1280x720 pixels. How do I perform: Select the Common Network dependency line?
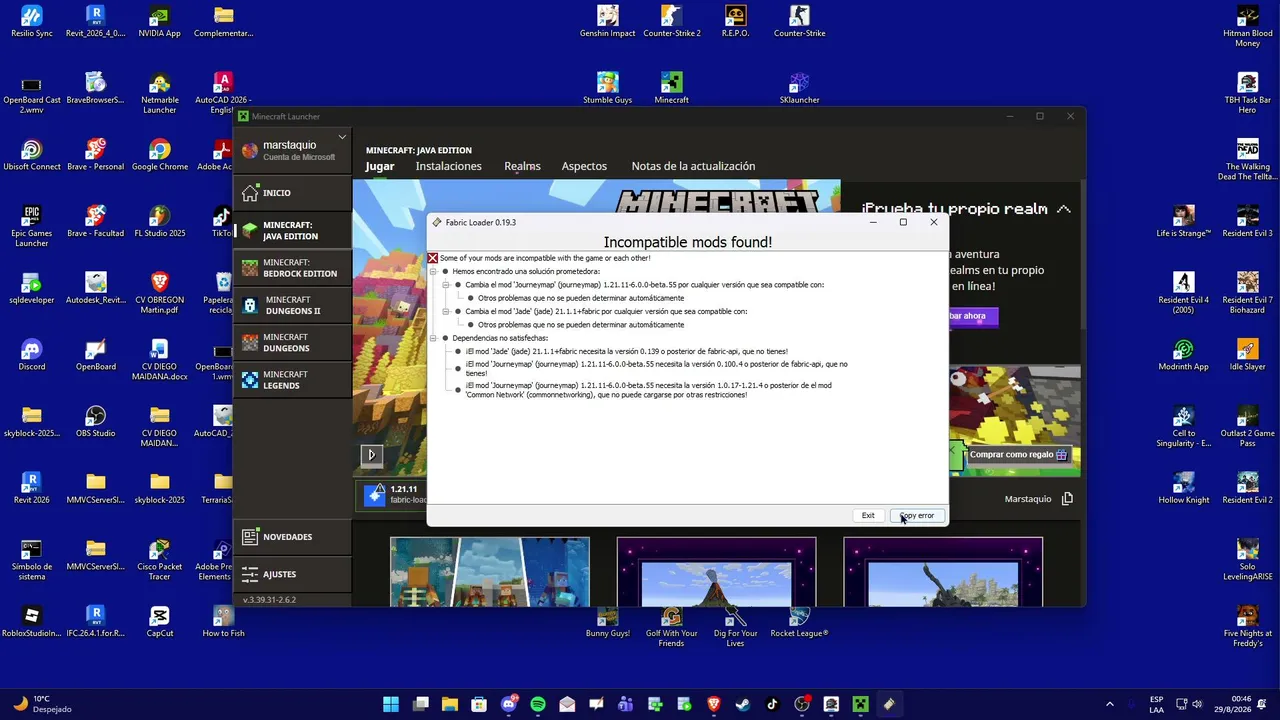(648, 390)
